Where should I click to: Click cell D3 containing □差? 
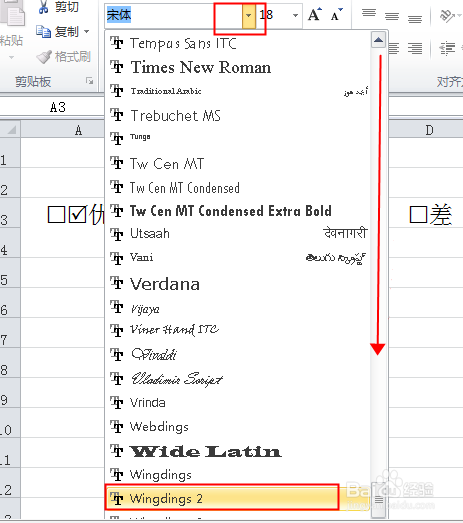(x=426, y=213)
